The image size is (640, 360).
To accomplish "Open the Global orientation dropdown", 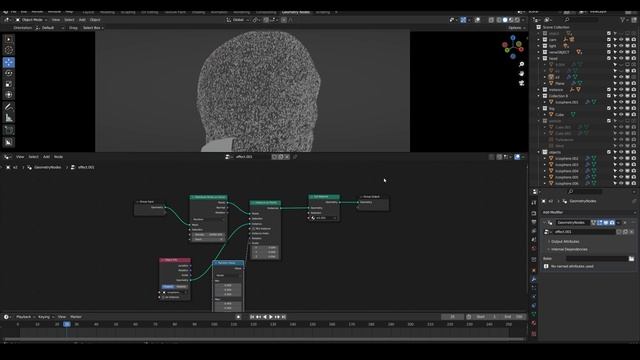I will pyautogui.click(x=237, y=20).
